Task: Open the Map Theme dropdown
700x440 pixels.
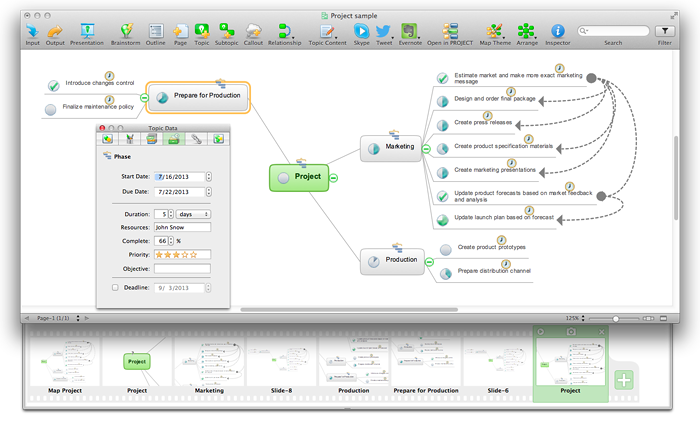Action: click(x=494, y=31)
